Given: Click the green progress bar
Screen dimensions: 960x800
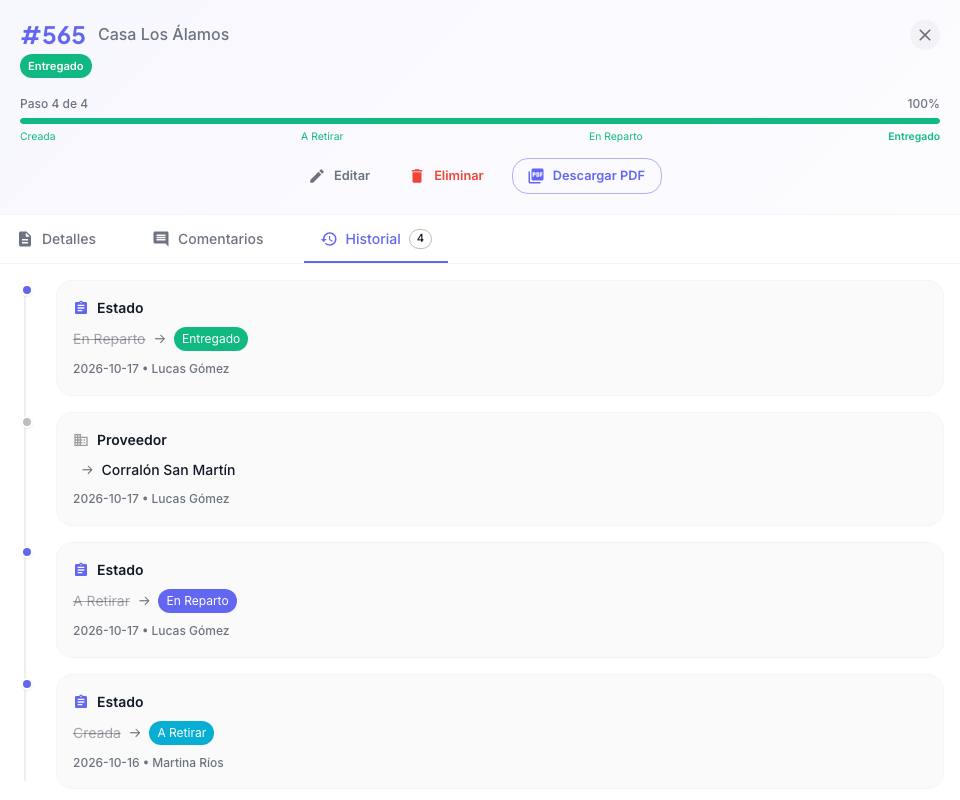Looking at the screenshot, I should click(x=480, y=121).
